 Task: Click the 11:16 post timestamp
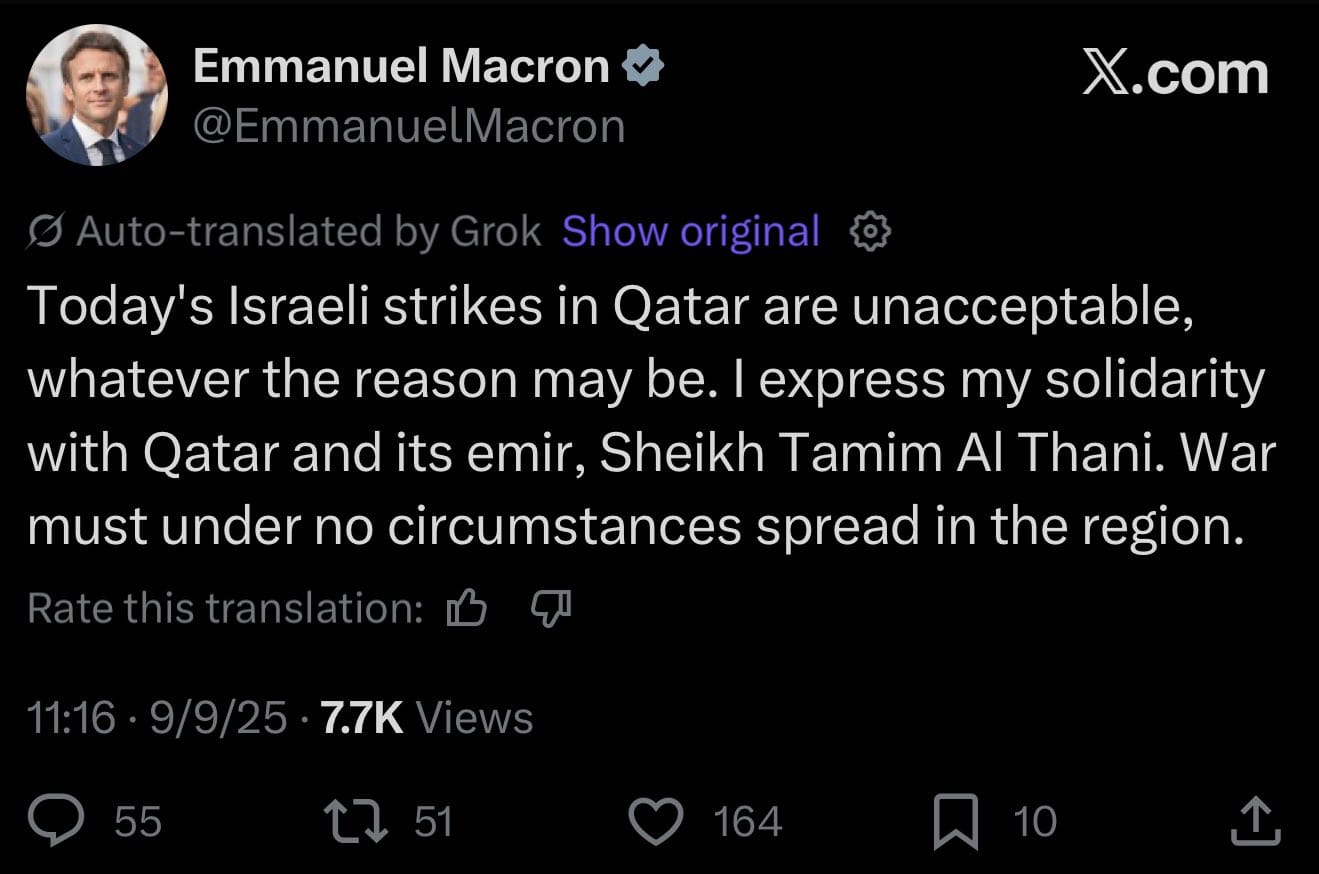pos(72,718)
